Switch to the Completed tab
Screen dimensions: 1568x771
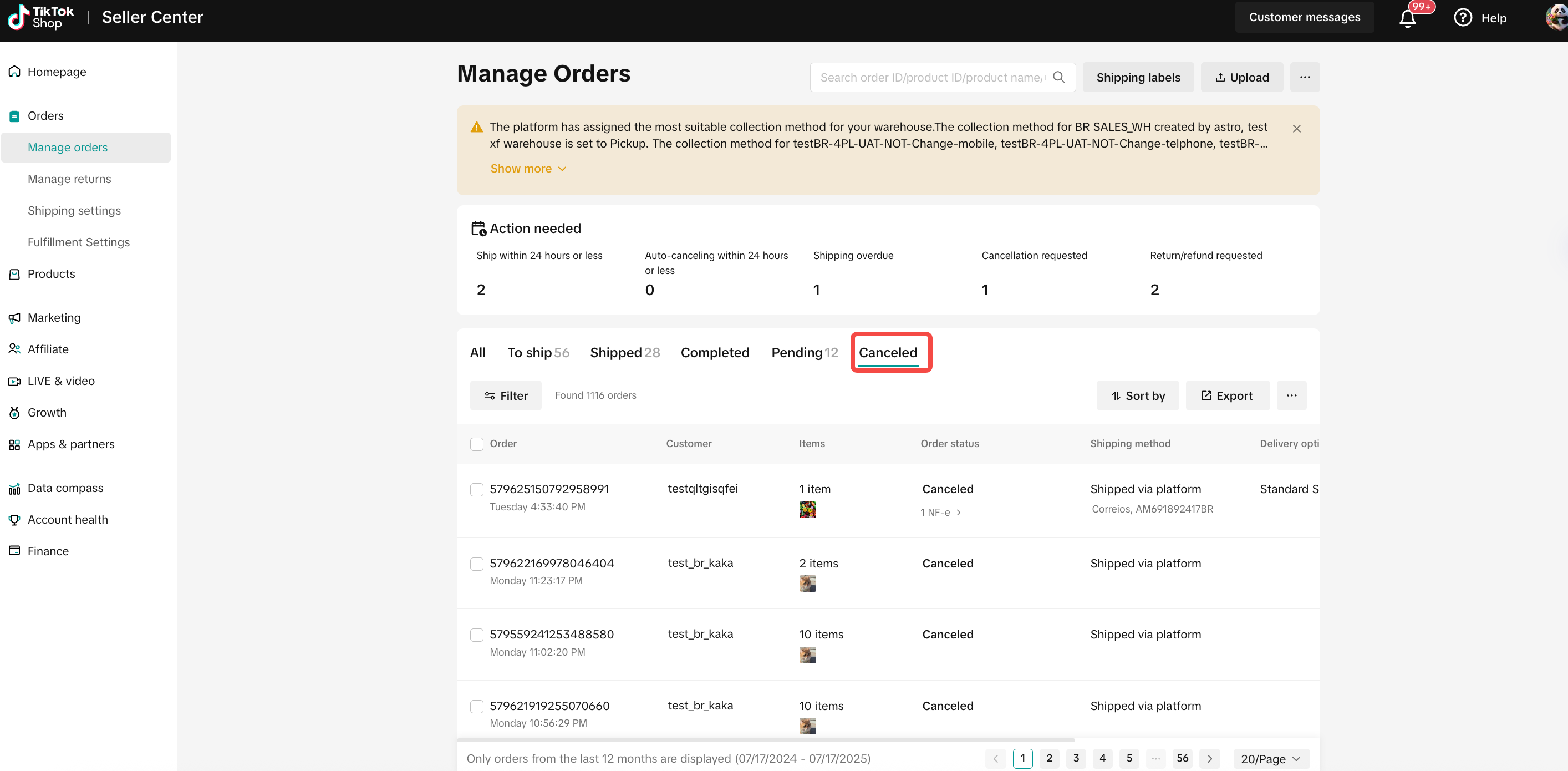pos(715,353)
